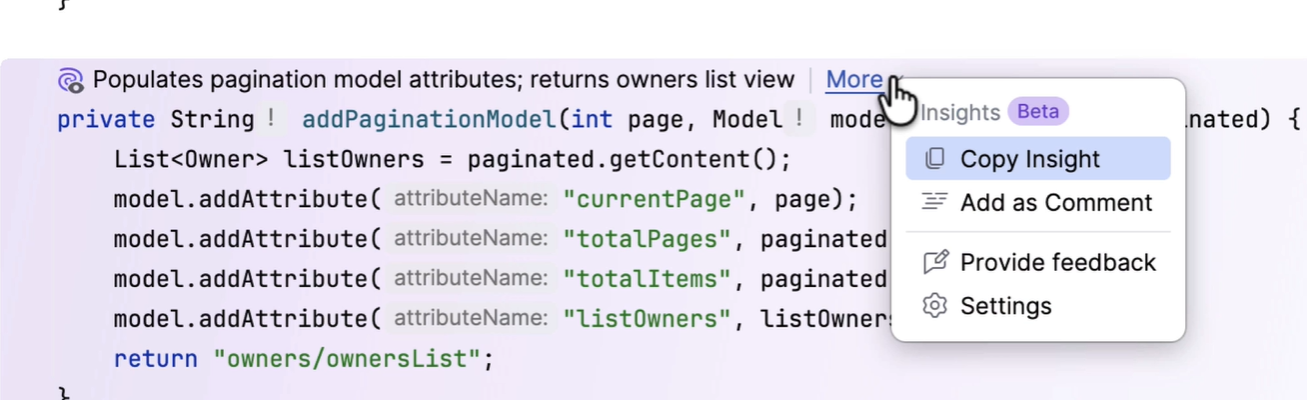Click the "listOwners" string literal
Viewport: 1307px width, 400px height.
pos(647,320)
